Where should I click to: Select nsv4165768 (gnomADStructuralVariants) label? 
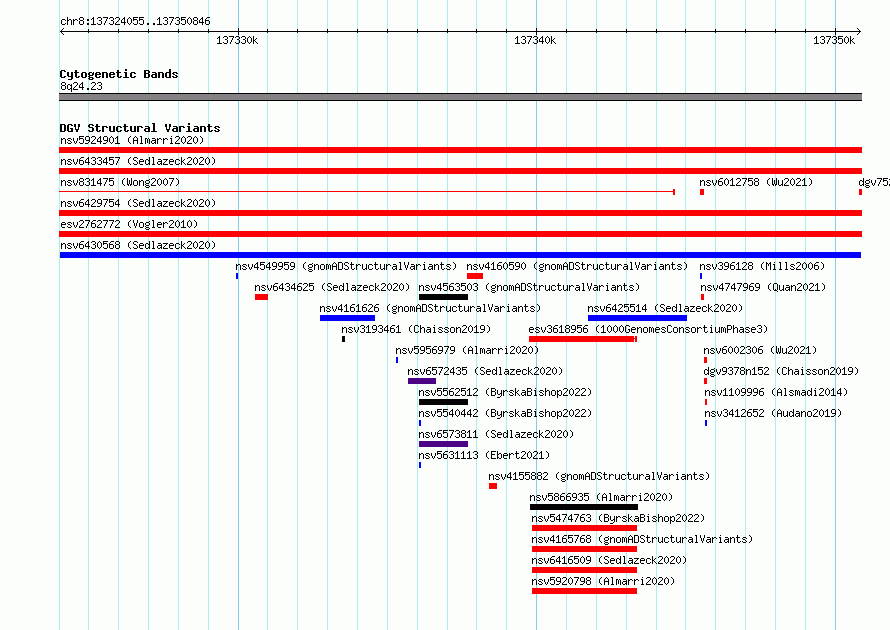[642, 539]
